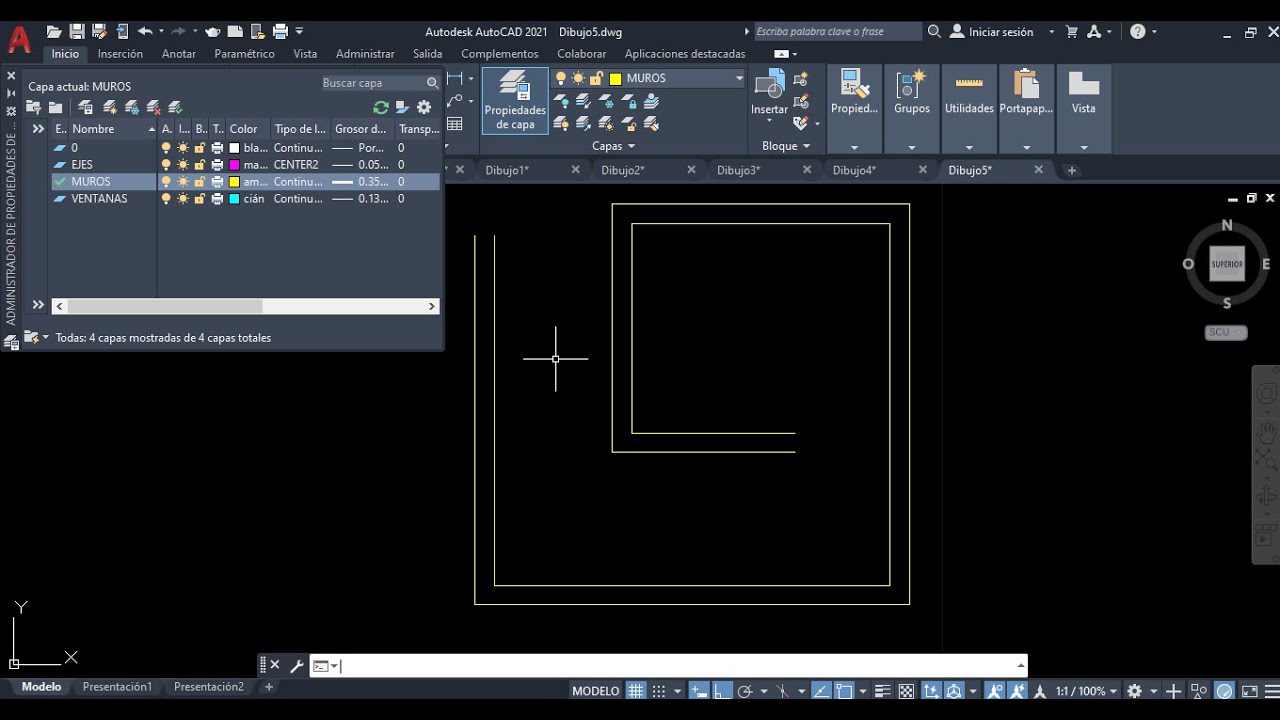Click in the command line input field

click(x=678, y=665)
